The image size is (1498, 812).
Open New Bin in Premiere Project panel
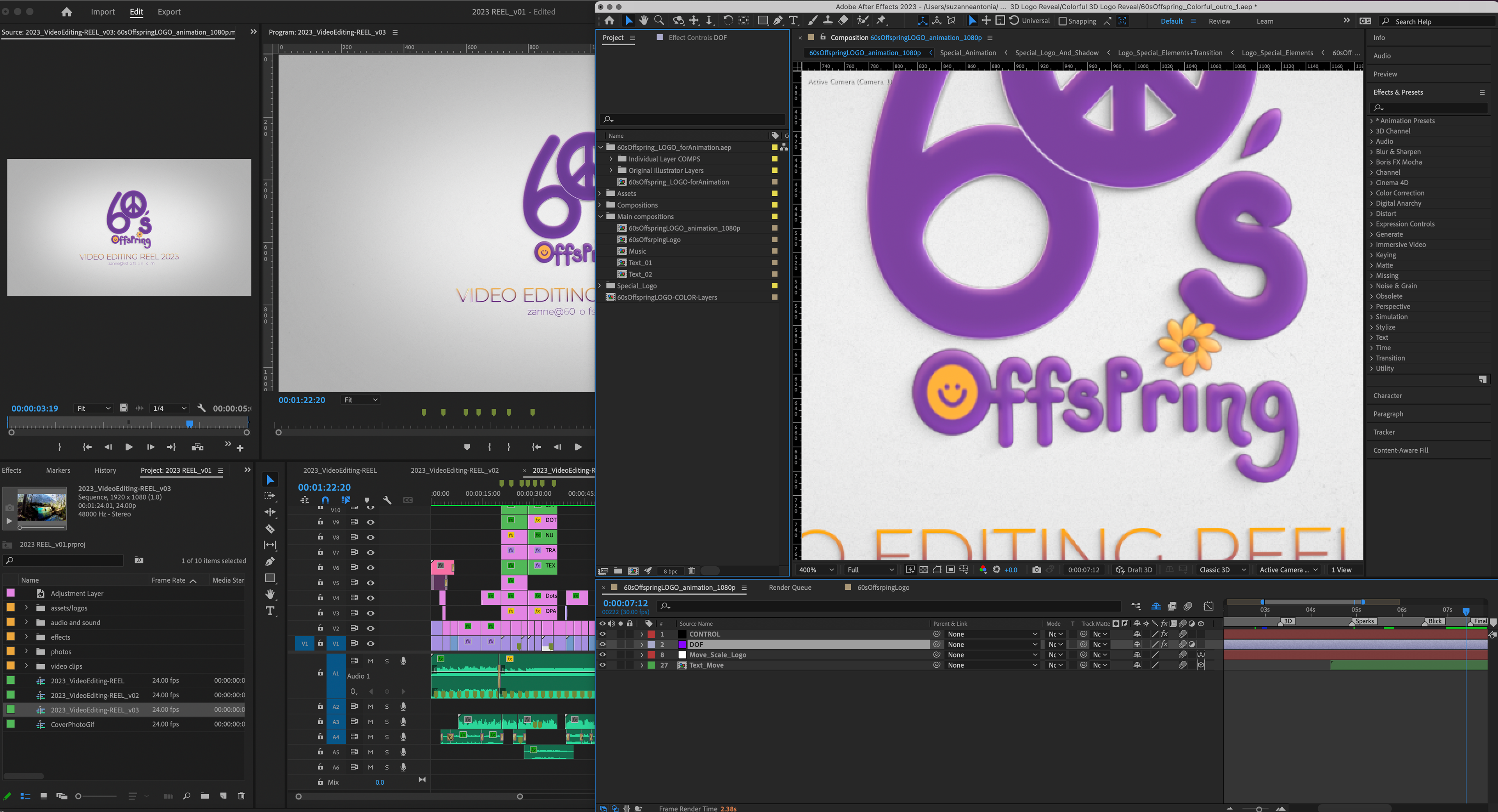point(205,796)
